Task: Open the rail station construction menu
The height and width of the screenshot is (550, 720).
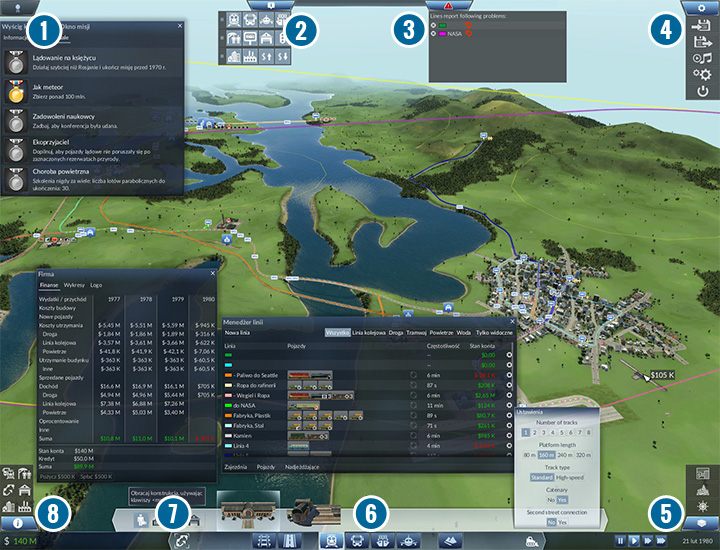Action: pyautogui.click(x=331, y=539)
